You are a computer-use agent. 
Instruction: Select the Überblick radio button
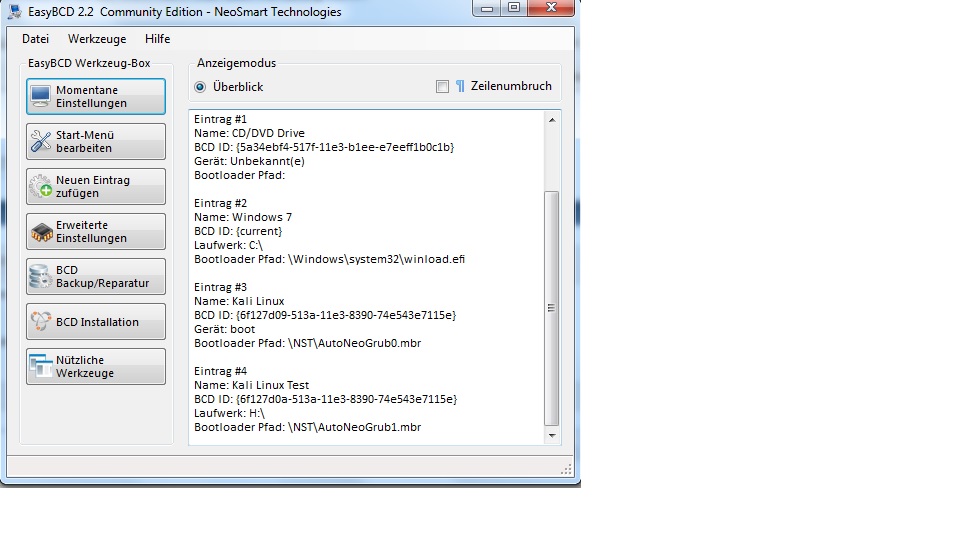click(200, 87)
